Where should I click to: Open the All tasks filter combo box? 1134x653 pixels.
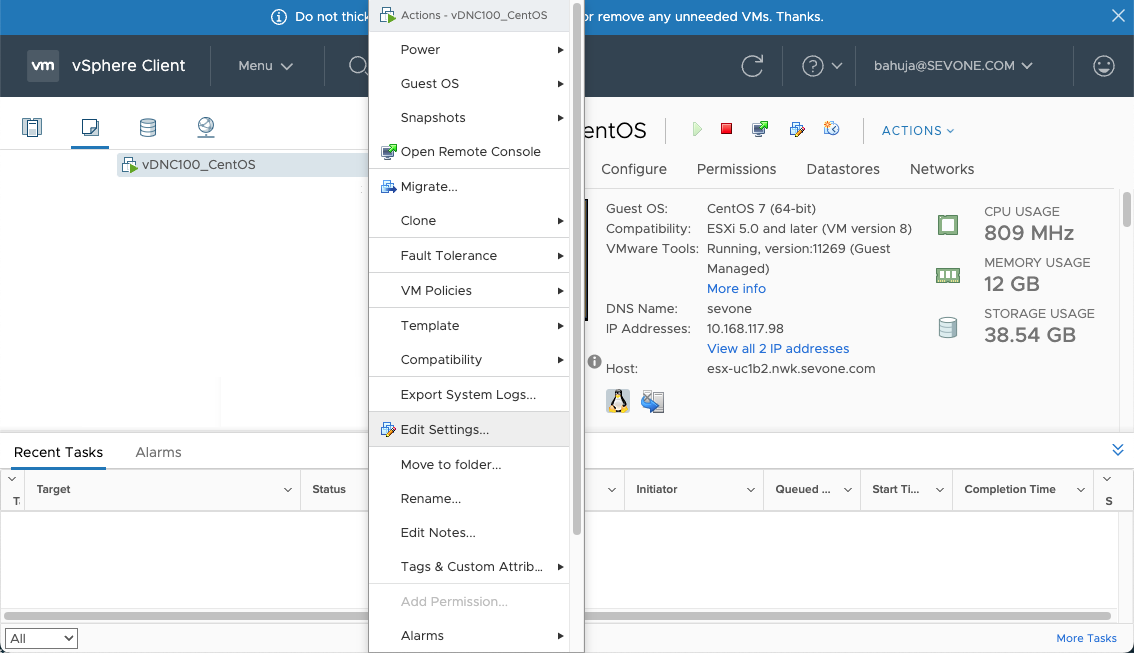[x=41, y=638]
